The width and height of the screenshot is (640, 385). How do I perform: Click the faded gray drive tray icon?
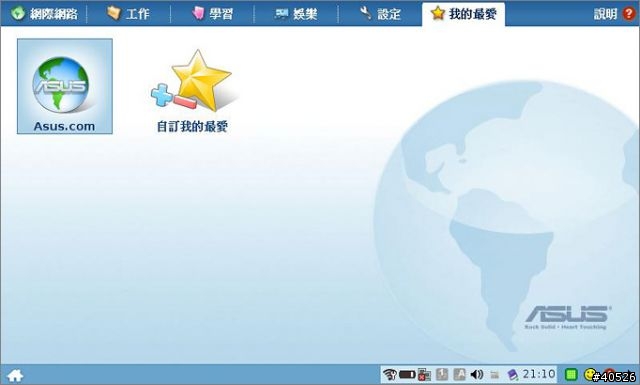pos(495,374)
